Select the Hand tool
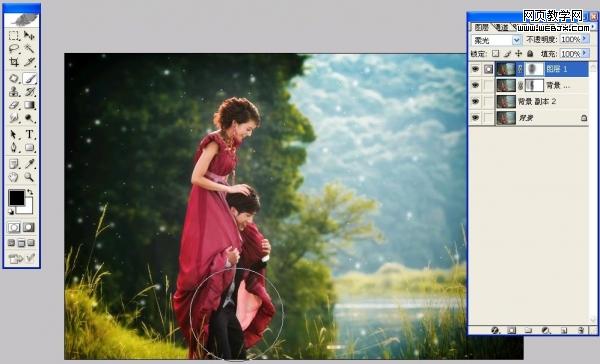 coord(14,177)
